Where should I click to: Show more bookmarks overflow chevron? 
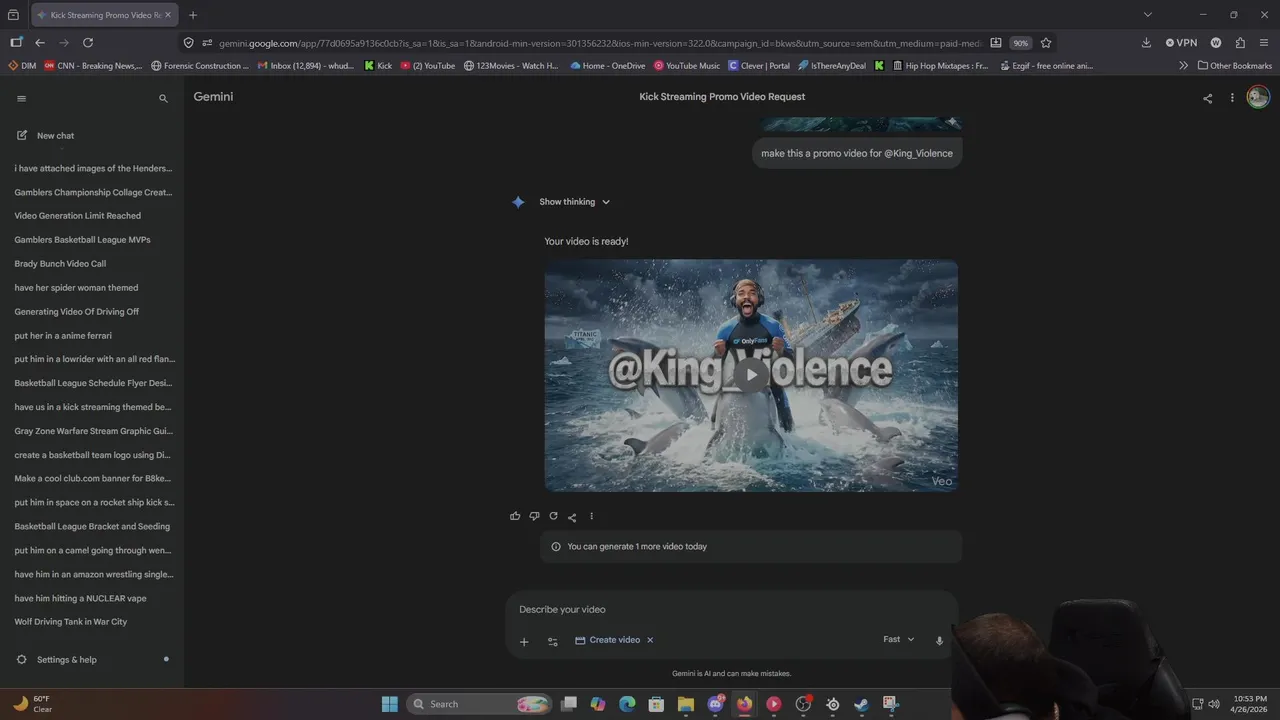1184,66
